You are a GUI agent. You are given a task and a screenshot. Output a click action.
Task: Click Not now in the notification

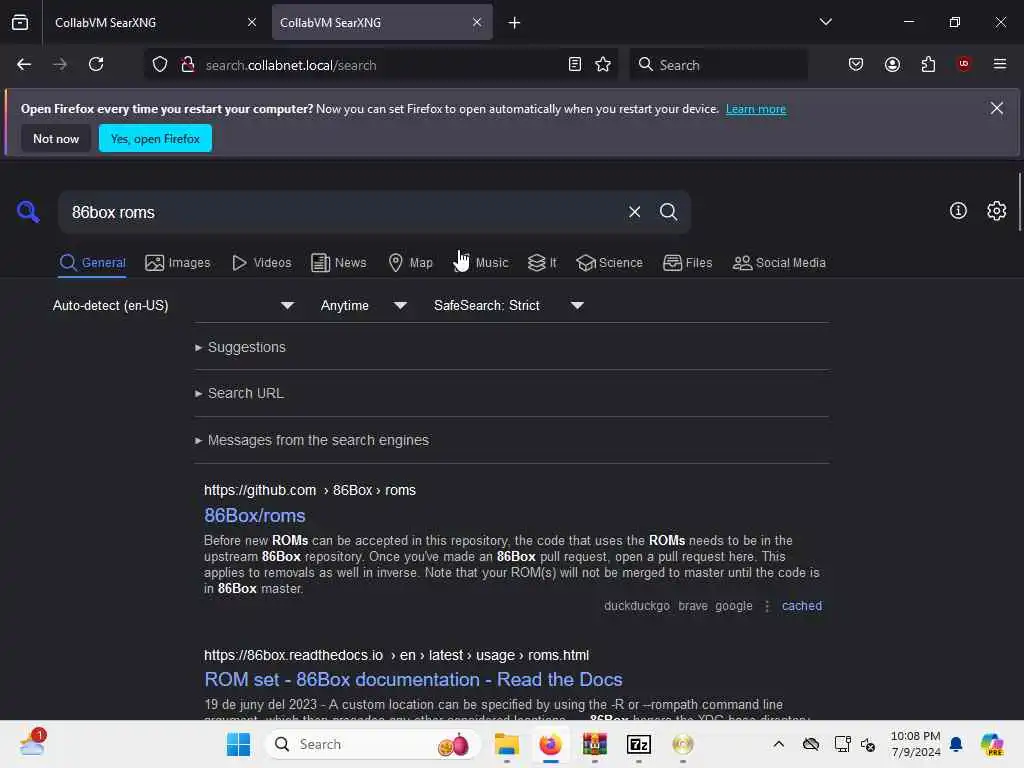click(x=56, y=138)
